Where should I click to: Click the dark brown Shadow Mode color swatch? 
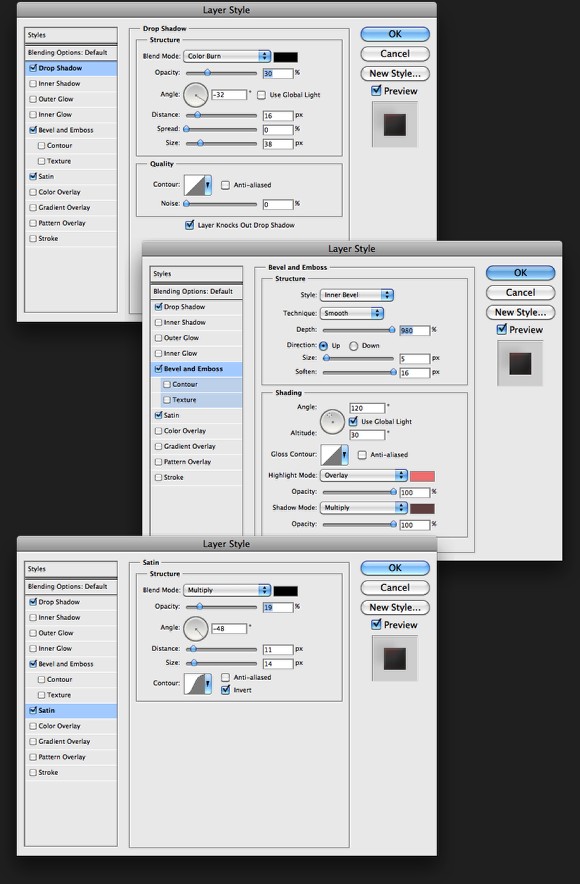422,509
